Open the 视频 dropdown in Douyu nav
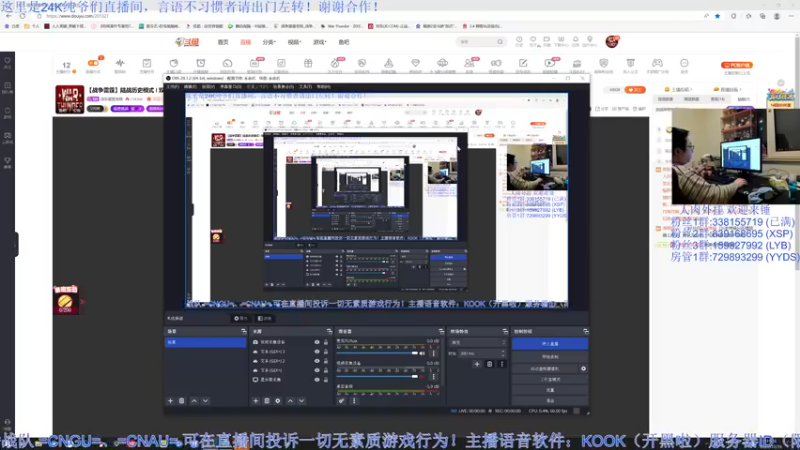The image size is (800, 450). [x=294, y=42]
